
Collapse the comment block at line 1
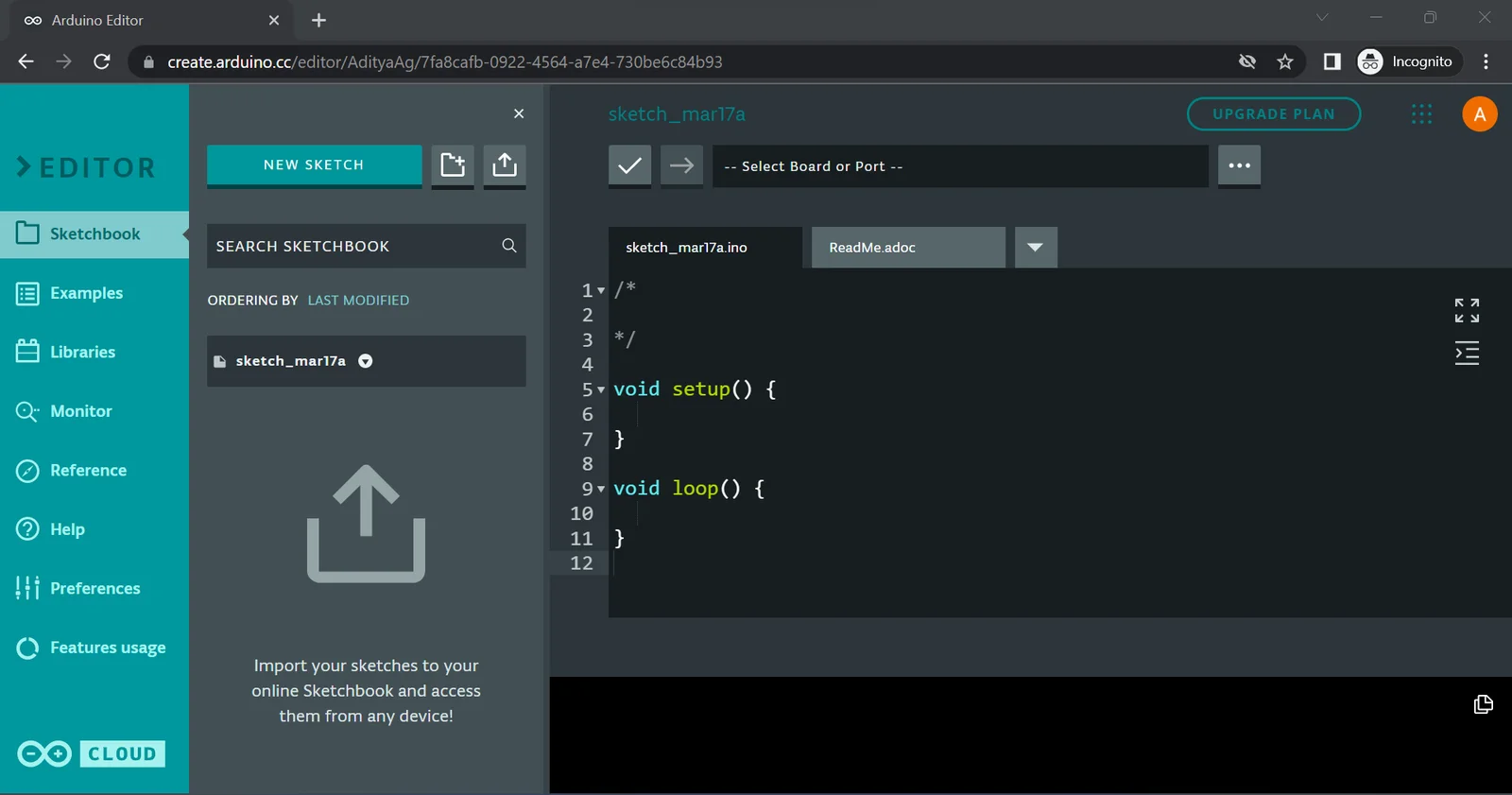coord(601,291)
